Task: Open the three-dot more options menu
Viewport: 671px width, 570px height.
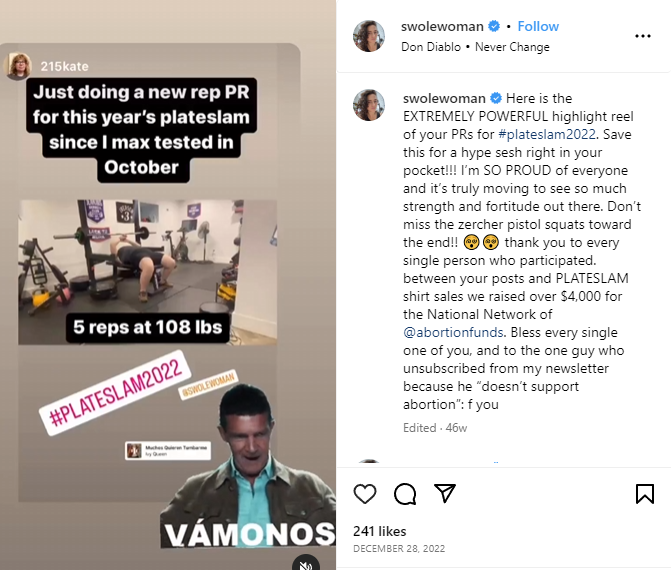Action: click(643, 36)
